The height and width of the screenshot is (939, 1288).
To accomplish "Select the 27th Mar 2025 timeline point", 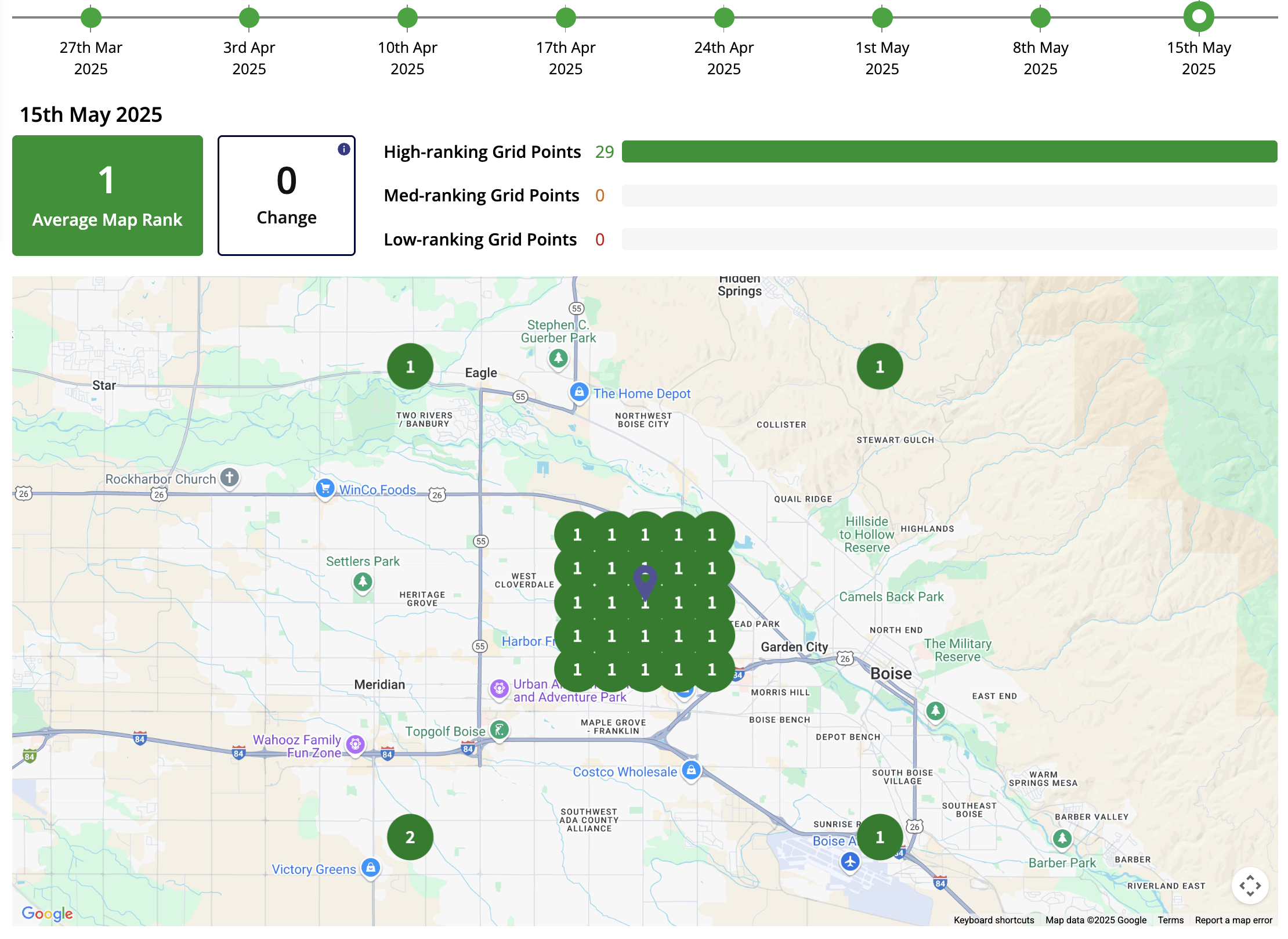I will 91,17.
